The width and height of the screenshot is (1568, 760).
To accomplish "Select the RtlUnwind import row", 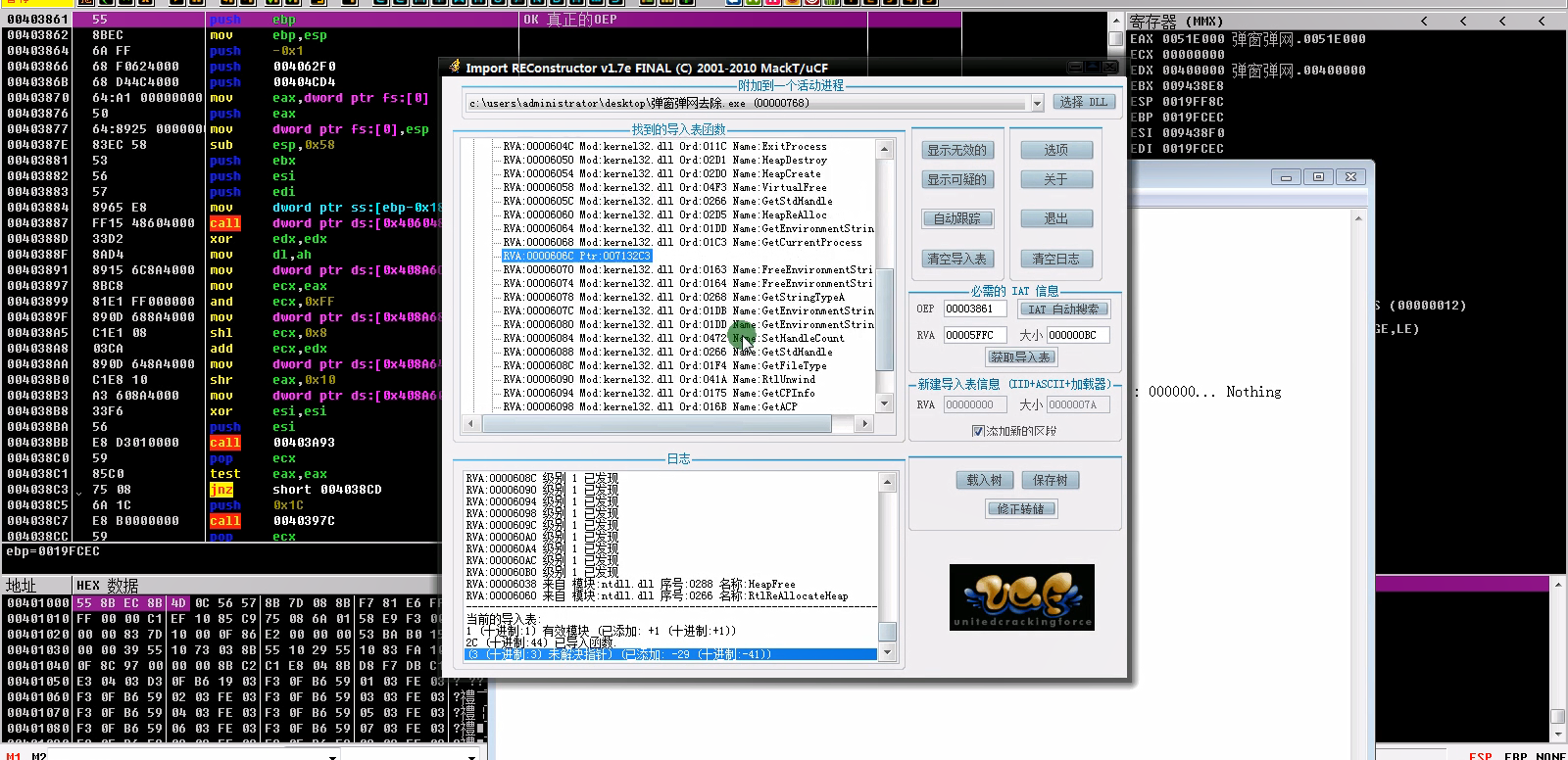I will coord(659,379).
